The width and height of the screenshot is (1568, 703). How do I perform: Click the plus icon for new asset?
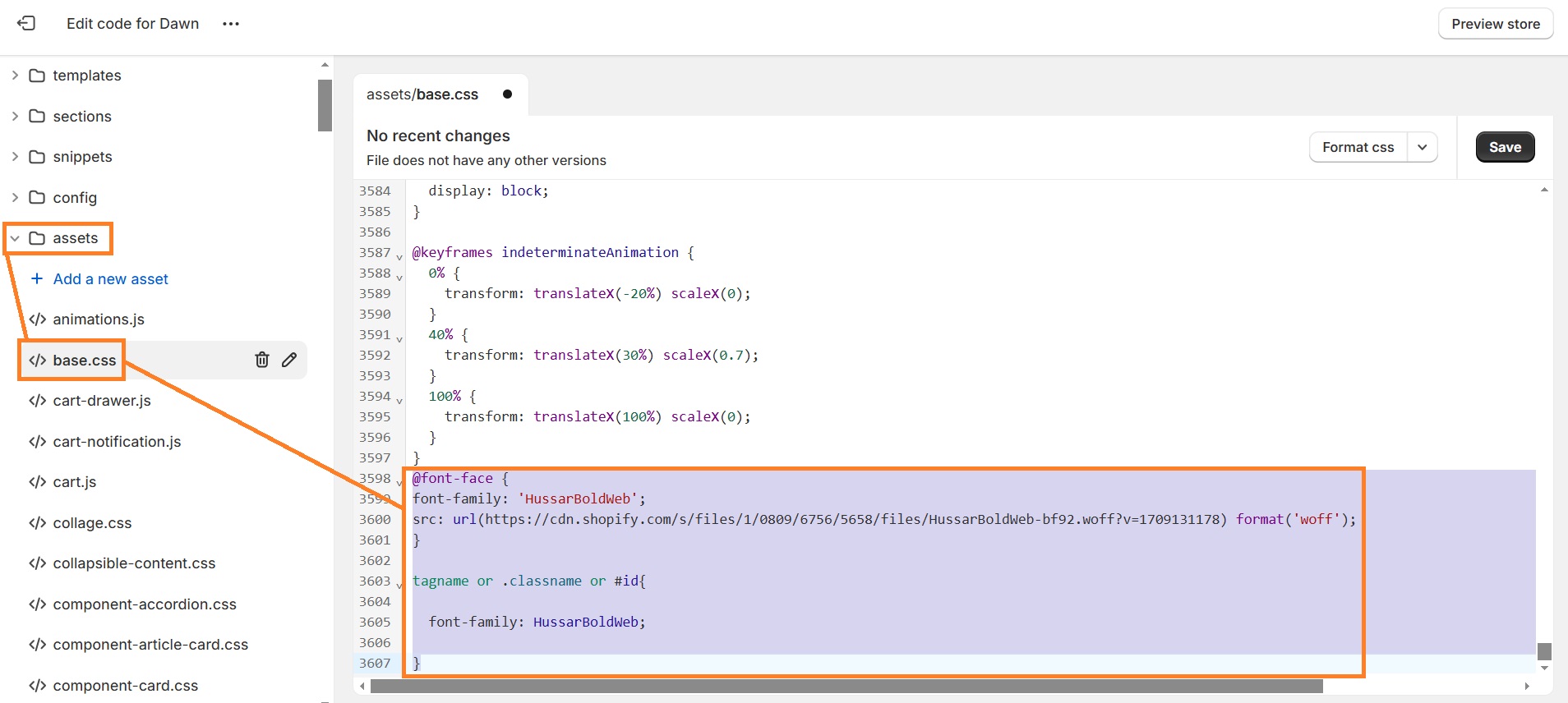click(37, 278)
